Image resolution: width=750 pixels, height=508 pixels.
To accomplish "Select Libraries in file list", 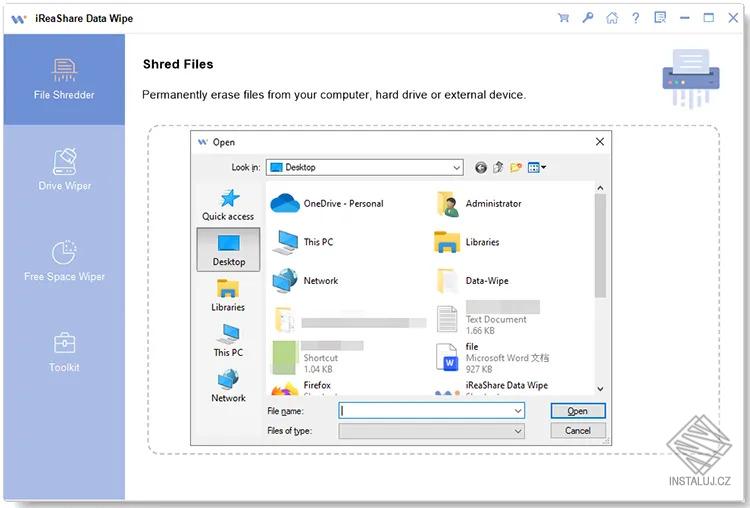I will [x=467, y=242].
